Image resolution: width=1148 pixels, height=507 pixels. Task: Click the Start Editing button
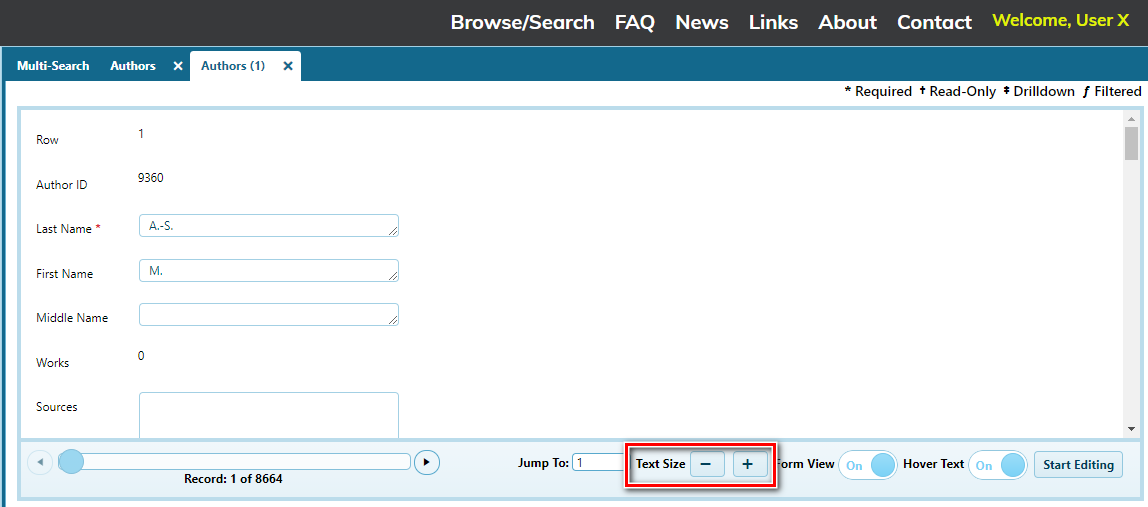click(x=1078, y=465)
